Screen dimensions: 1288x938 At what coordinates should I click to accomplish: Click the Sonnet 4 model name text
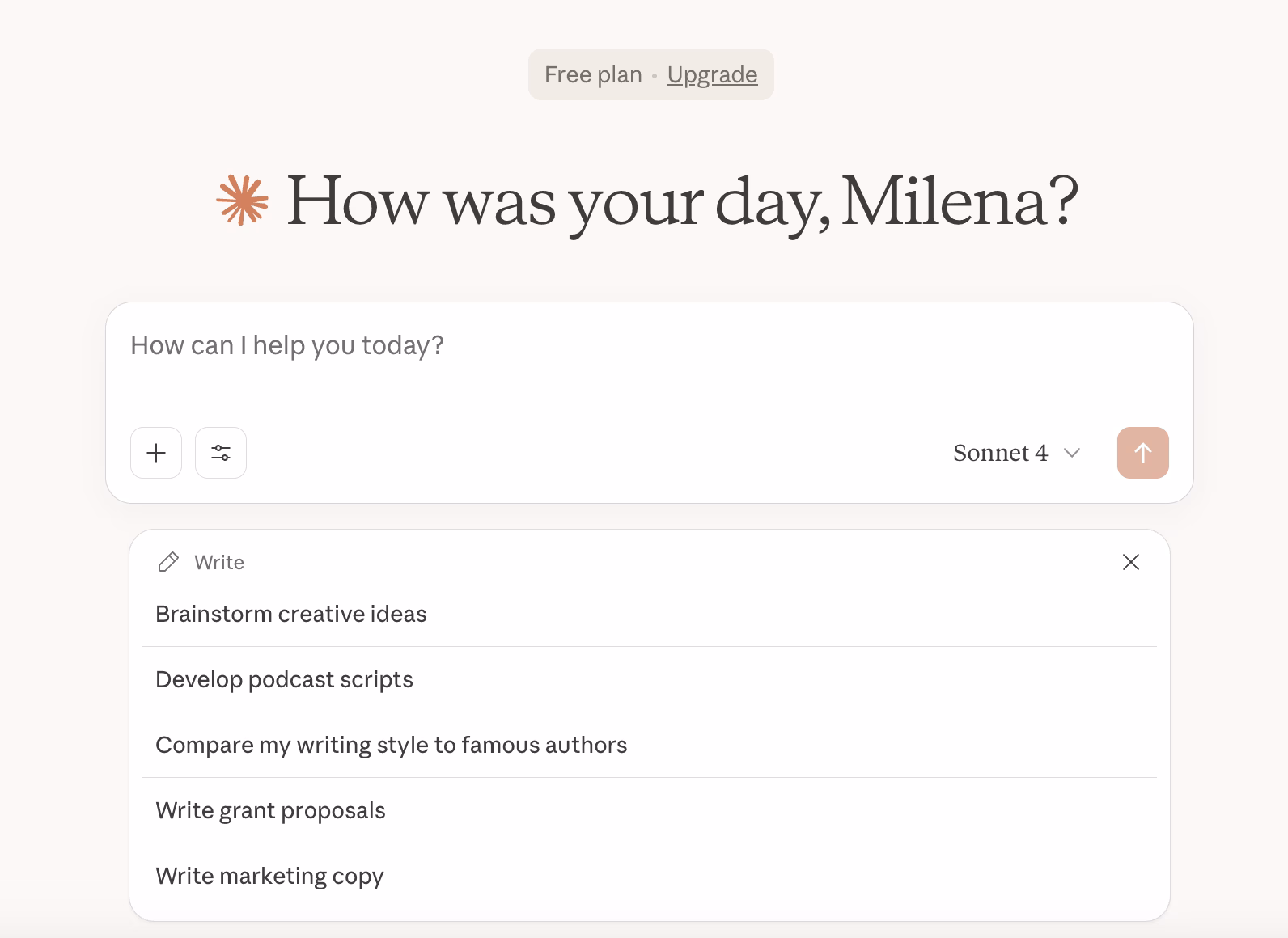coord(1000,453)
